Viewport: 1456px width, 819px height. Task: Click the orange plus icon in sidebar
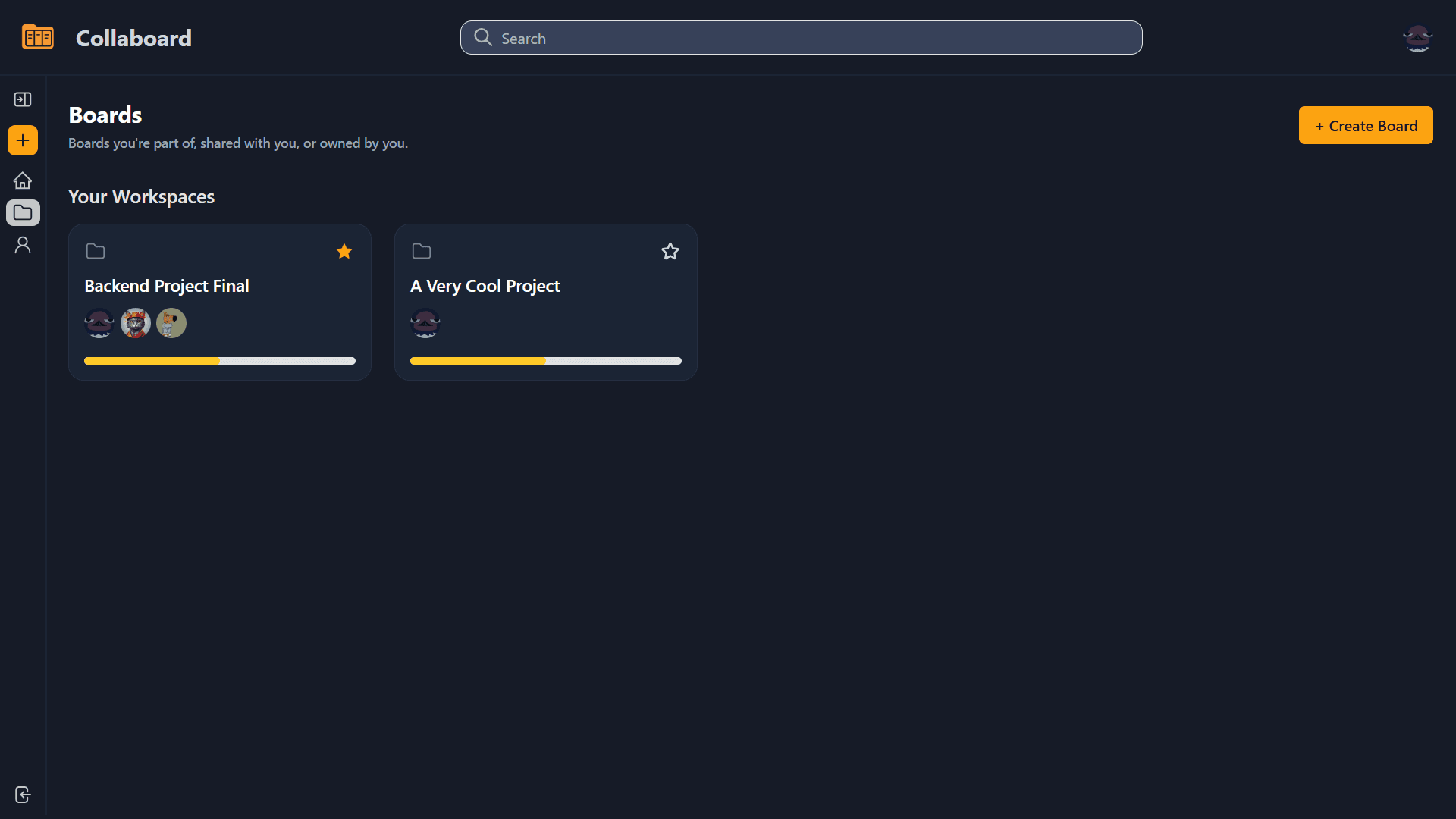pos(23,140)
